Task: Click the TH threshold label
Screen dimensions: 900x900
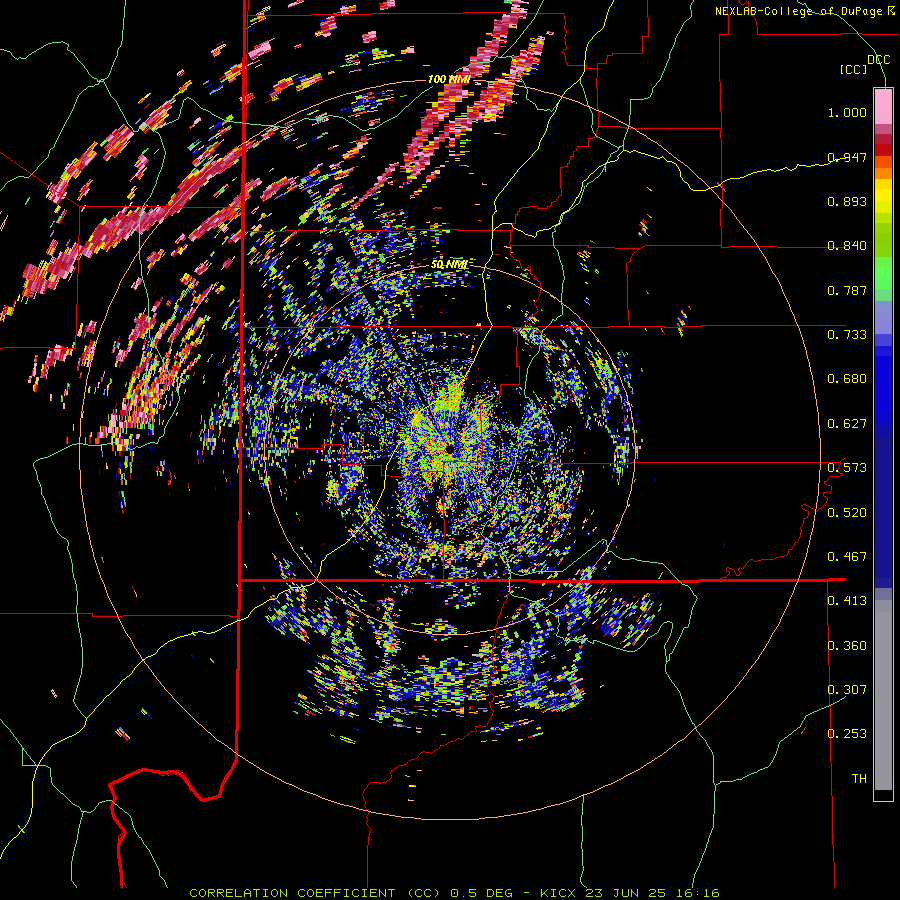Action: coord(859,779)
